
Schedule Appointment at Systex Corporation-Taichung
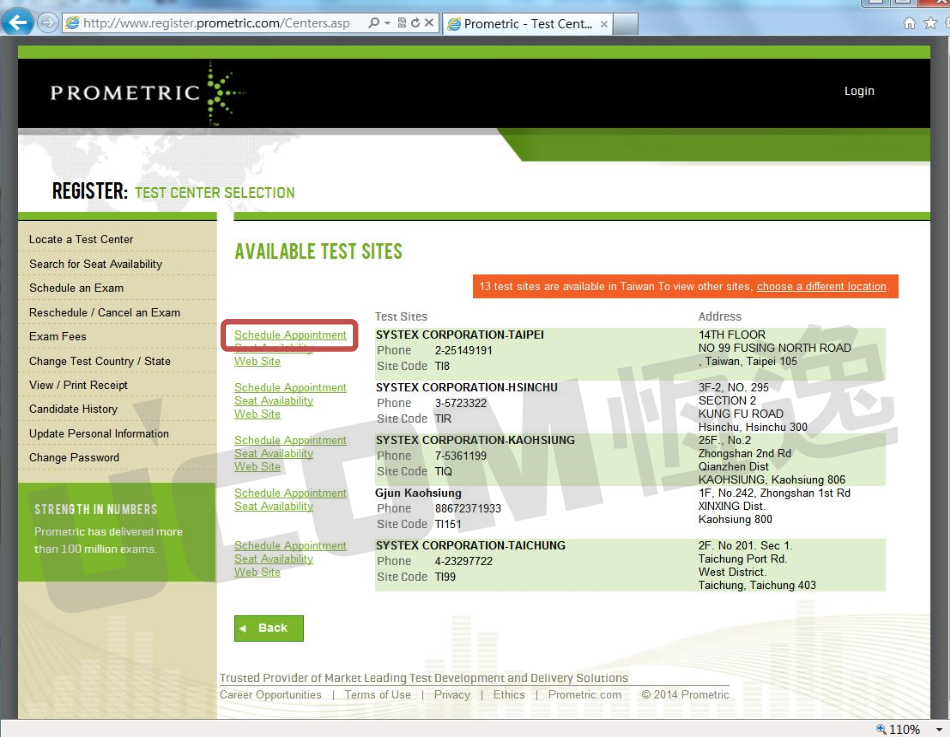(x=290, y=545)
